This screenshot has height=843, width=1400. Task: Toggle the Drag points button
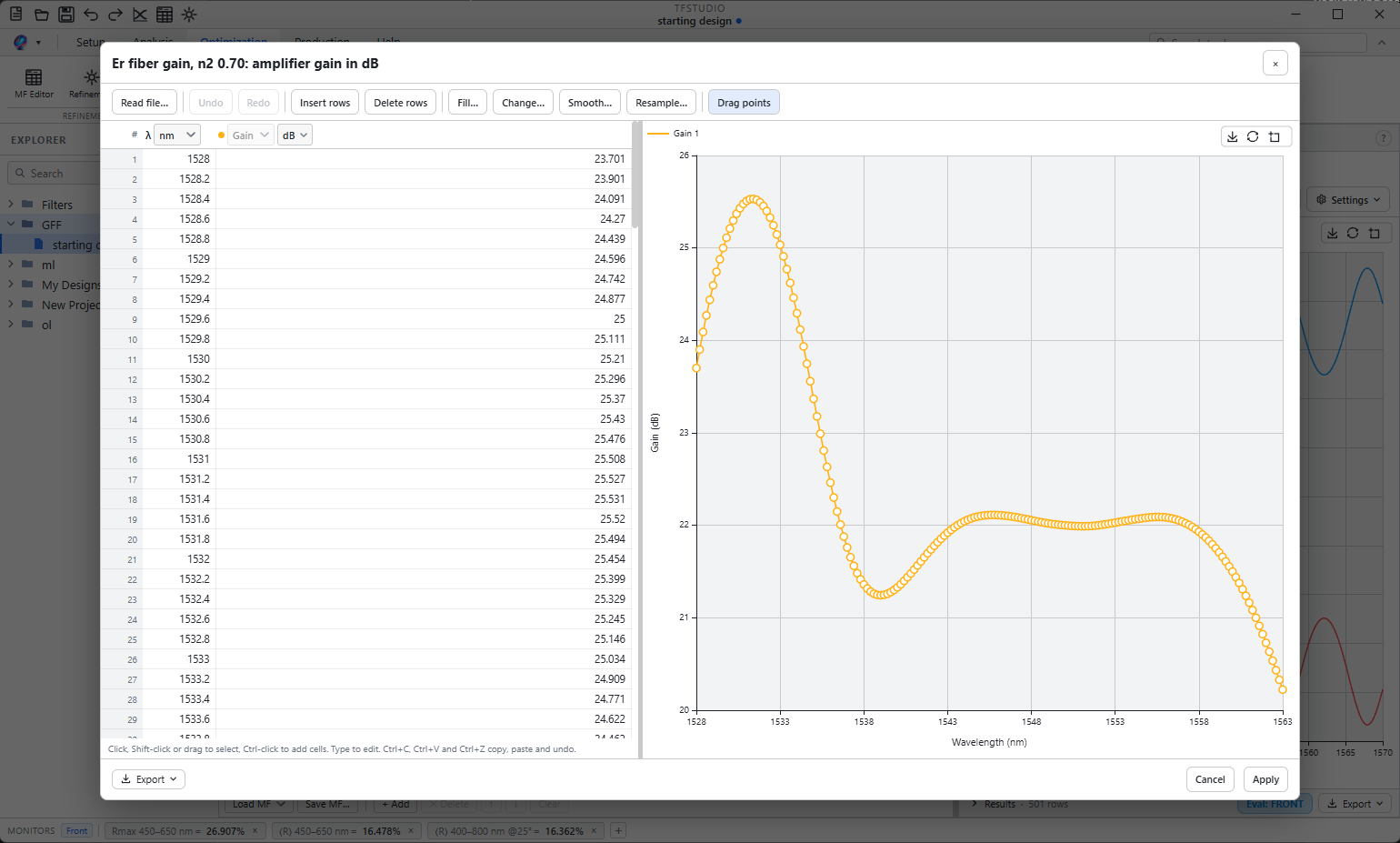(744, 103)
